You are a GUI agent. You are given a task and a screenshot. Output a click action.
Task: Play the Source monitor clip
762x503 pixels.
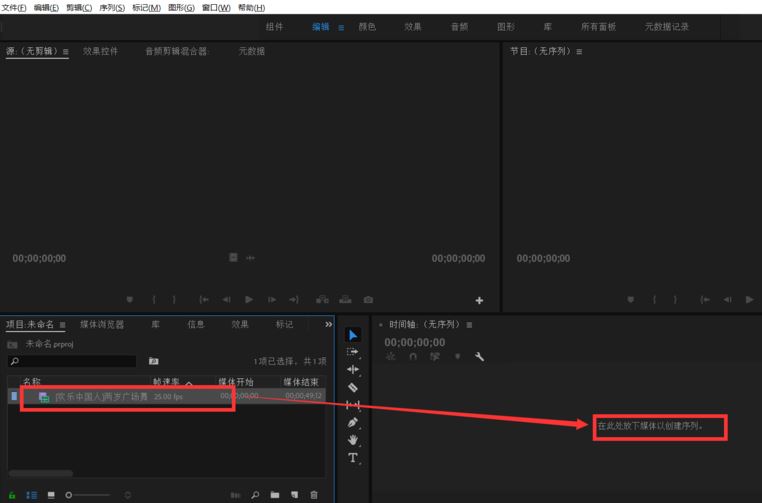[249, 299]
